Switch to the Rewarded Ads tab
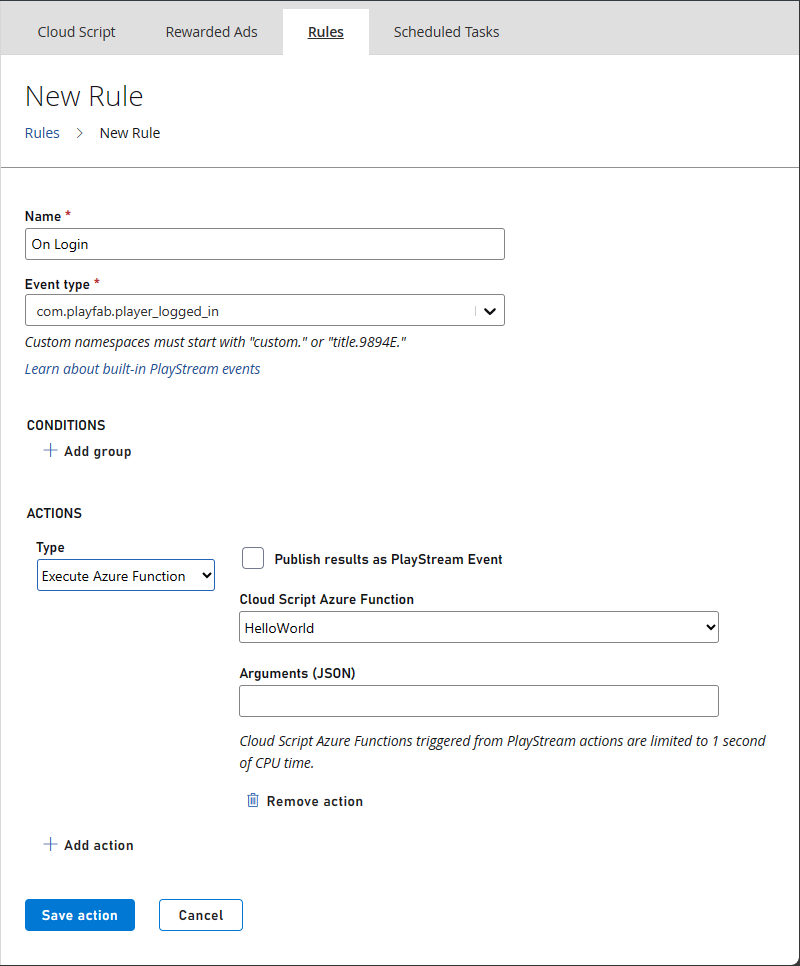 pyautogui.click(x=211, y=31)
